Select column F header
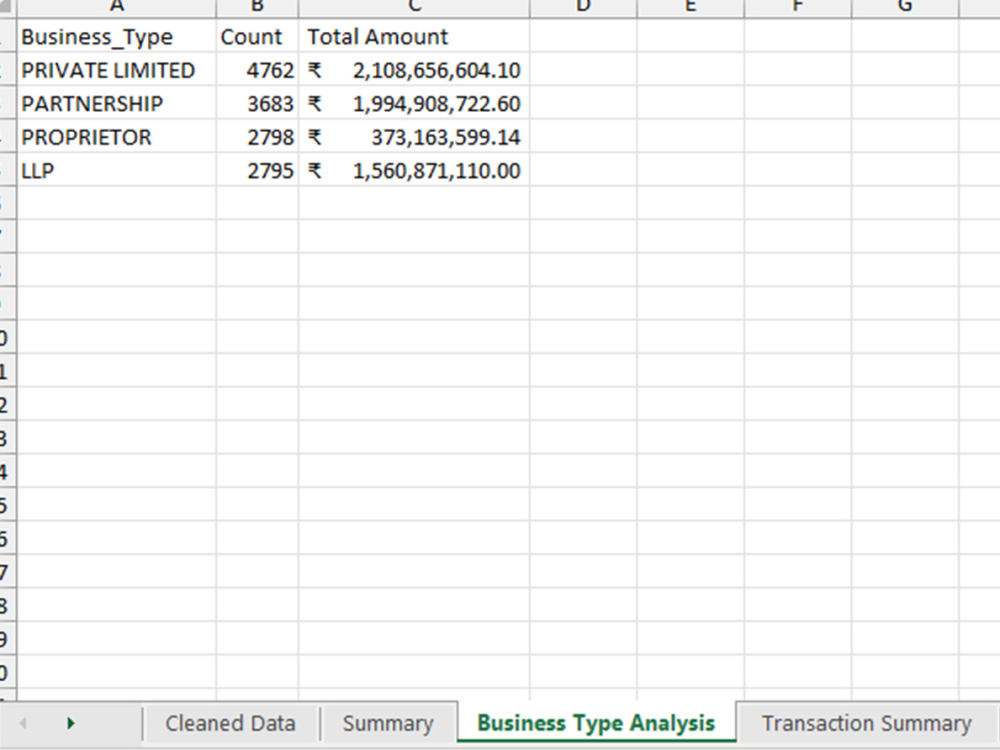The height and width of the screenshot is (750, 1000). pyautogui.click(x=798, y=8)
